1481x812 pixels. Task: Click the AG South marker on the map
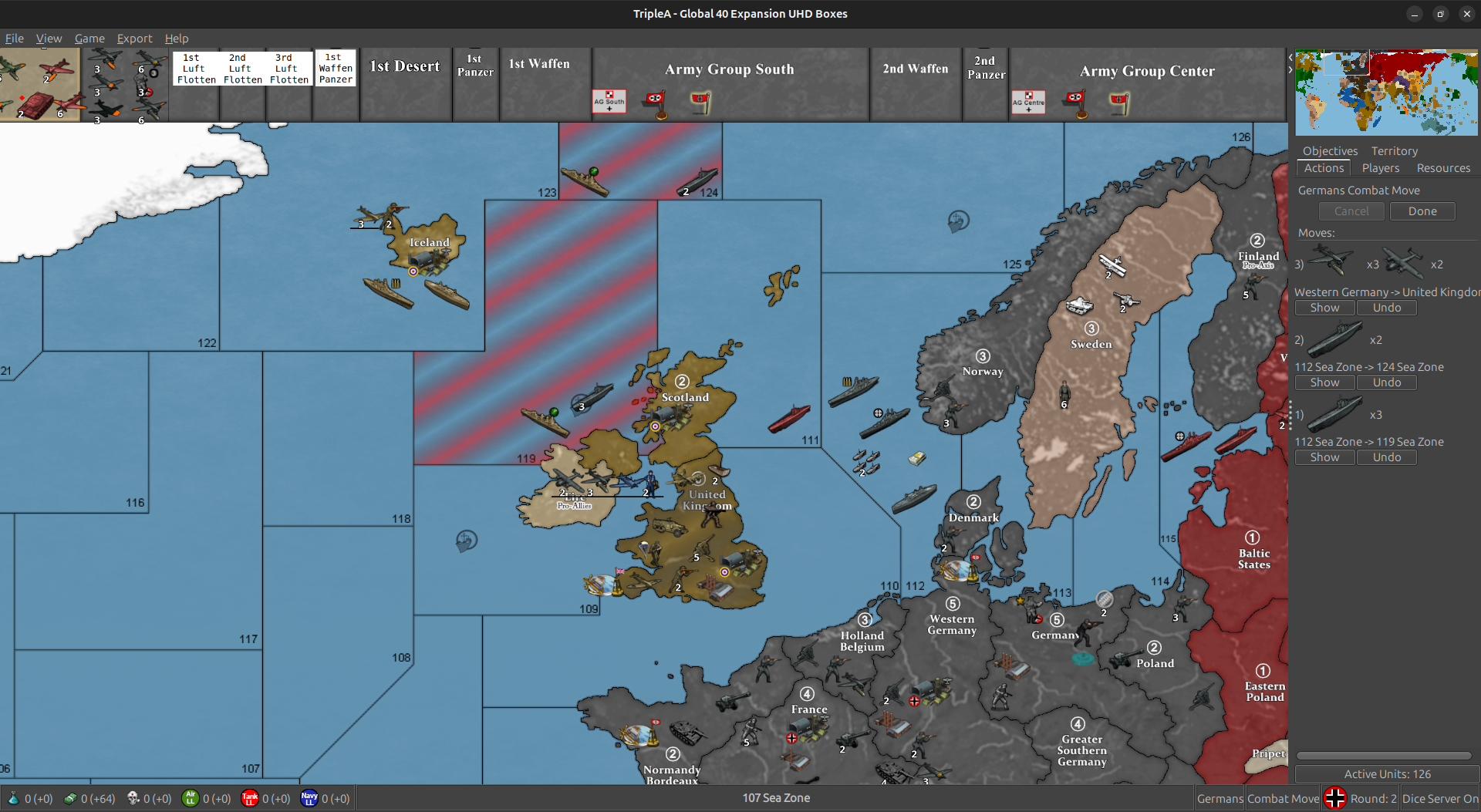click(x=609, y=100)
